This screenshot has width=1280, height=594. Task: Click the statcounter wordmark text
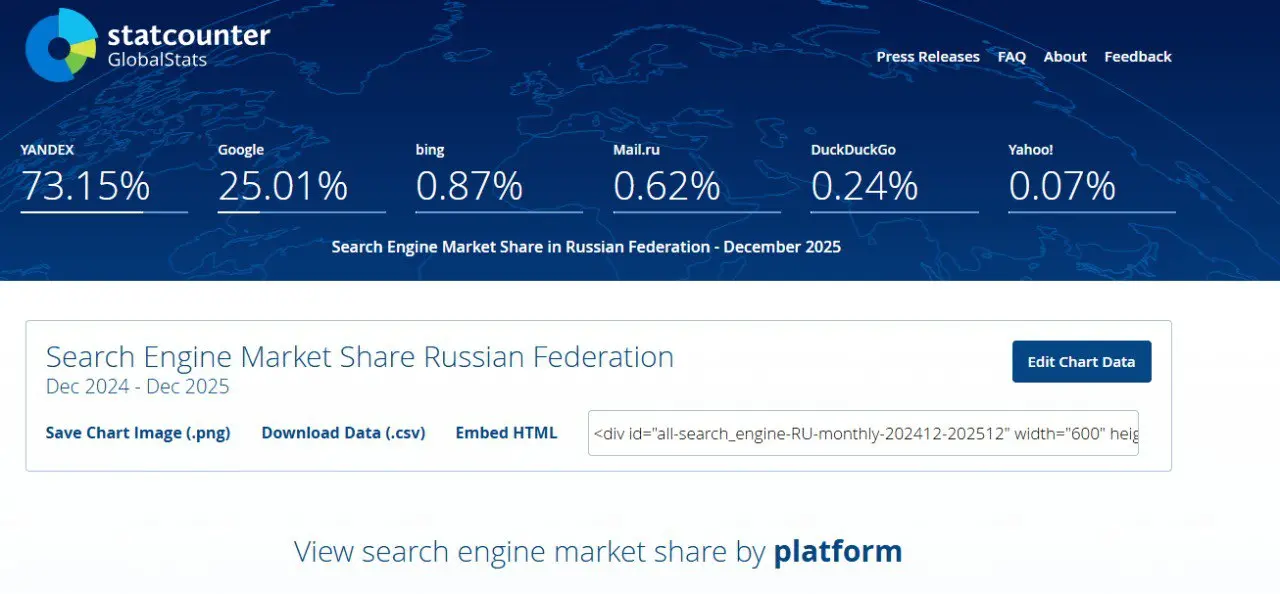click(188, 36)
